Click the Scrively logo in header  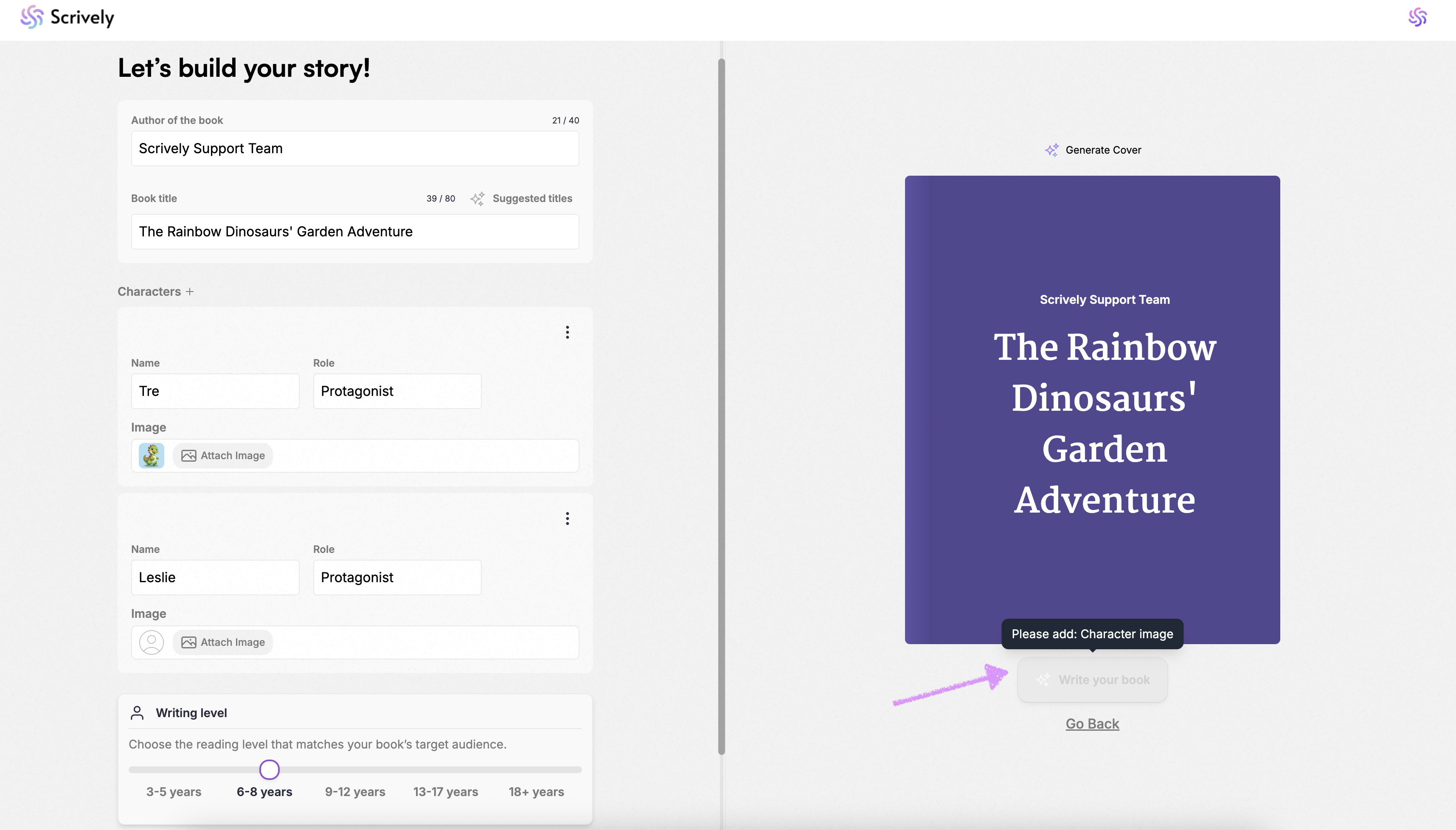click(x=67, y=18)
